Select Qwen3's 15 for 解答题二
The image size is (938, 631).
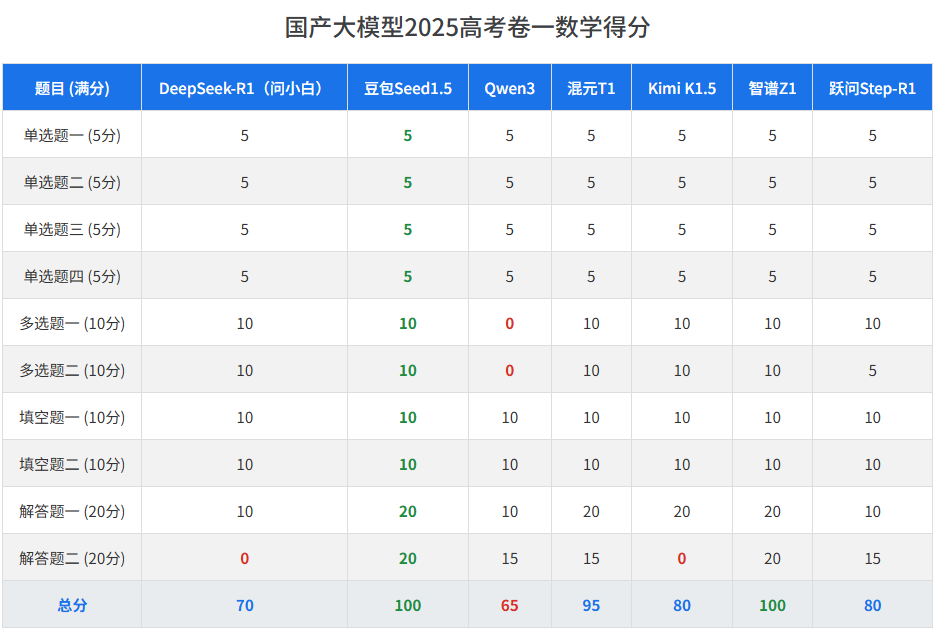pyautogui.click(x=510, y=559)
